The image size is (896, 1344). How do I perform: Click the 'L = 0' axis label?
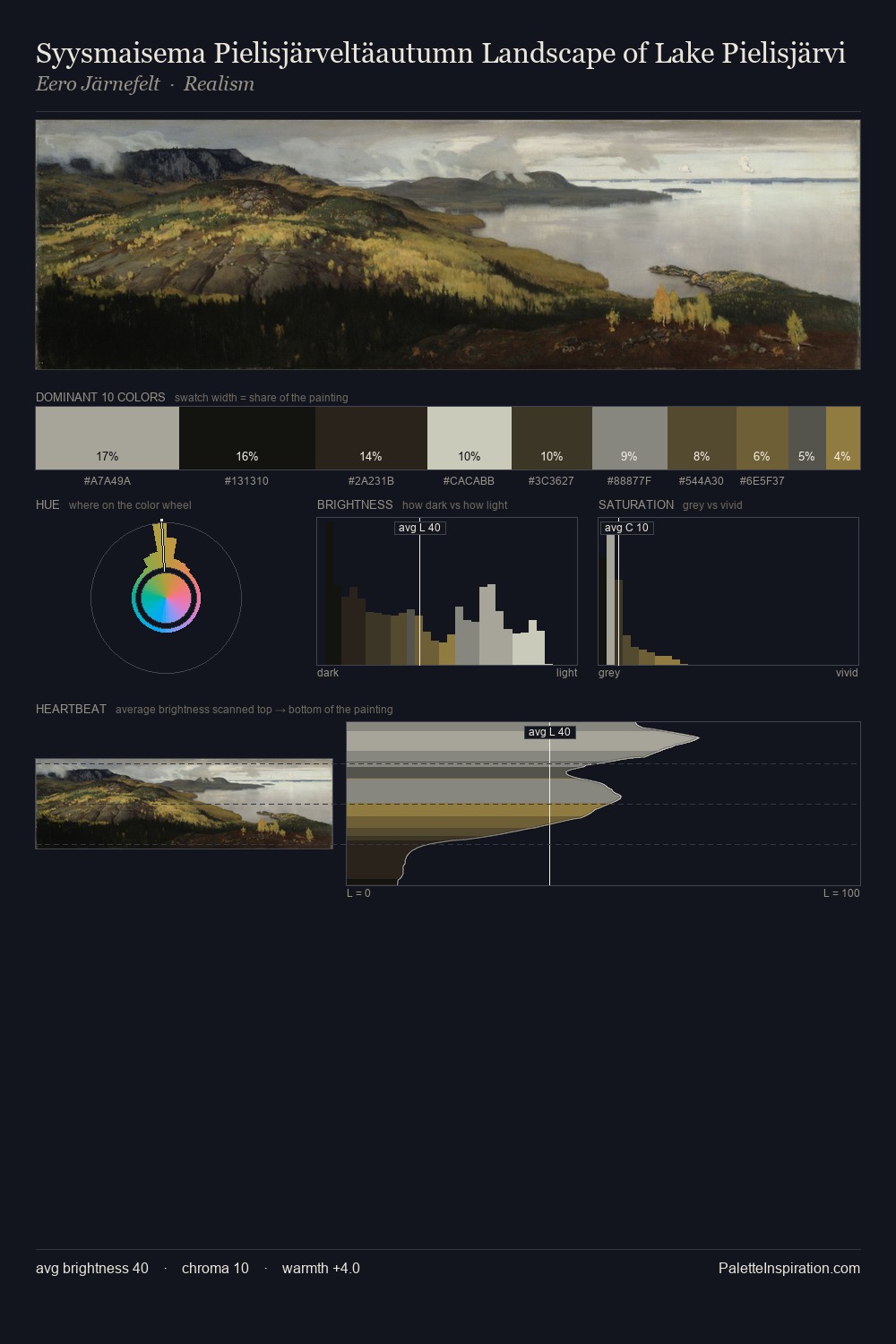(x=358, y=893)
